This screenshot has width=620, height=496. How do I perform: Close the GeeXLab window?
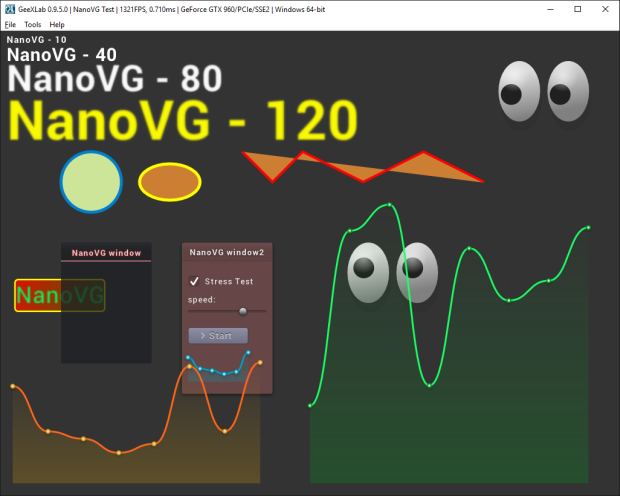point(605,9)
